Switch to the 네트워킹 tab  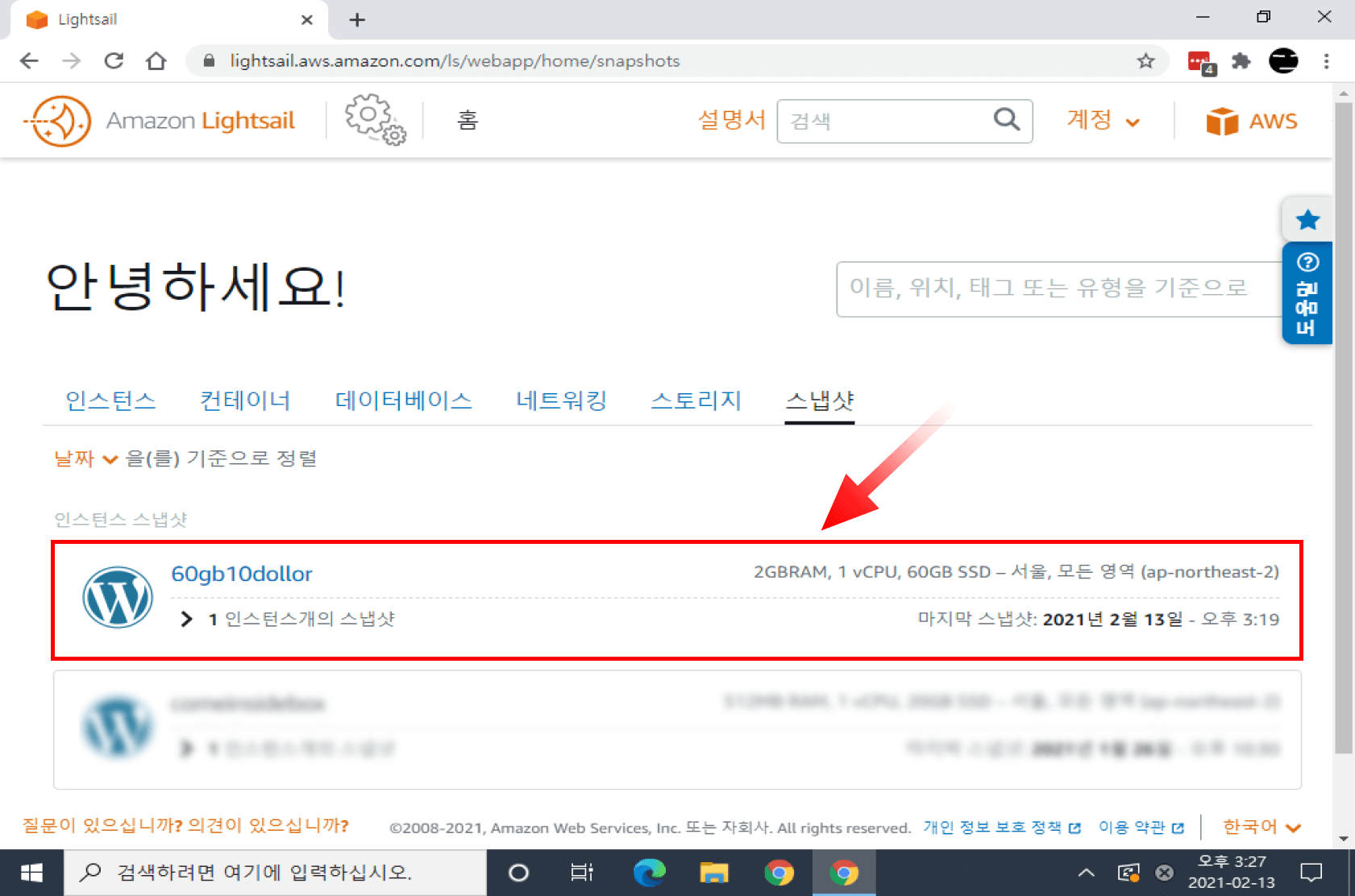tap(561, 400)
